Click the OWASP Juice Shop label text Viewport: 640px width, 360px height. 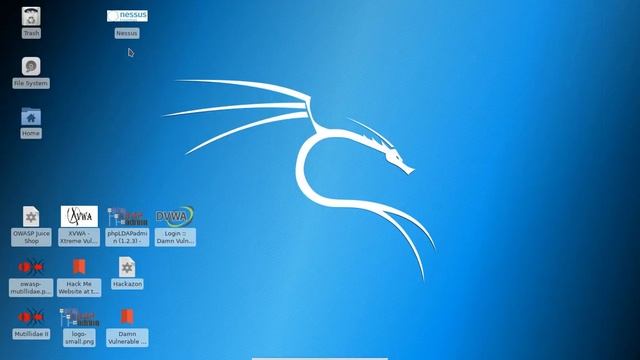(x=31, y=237)
